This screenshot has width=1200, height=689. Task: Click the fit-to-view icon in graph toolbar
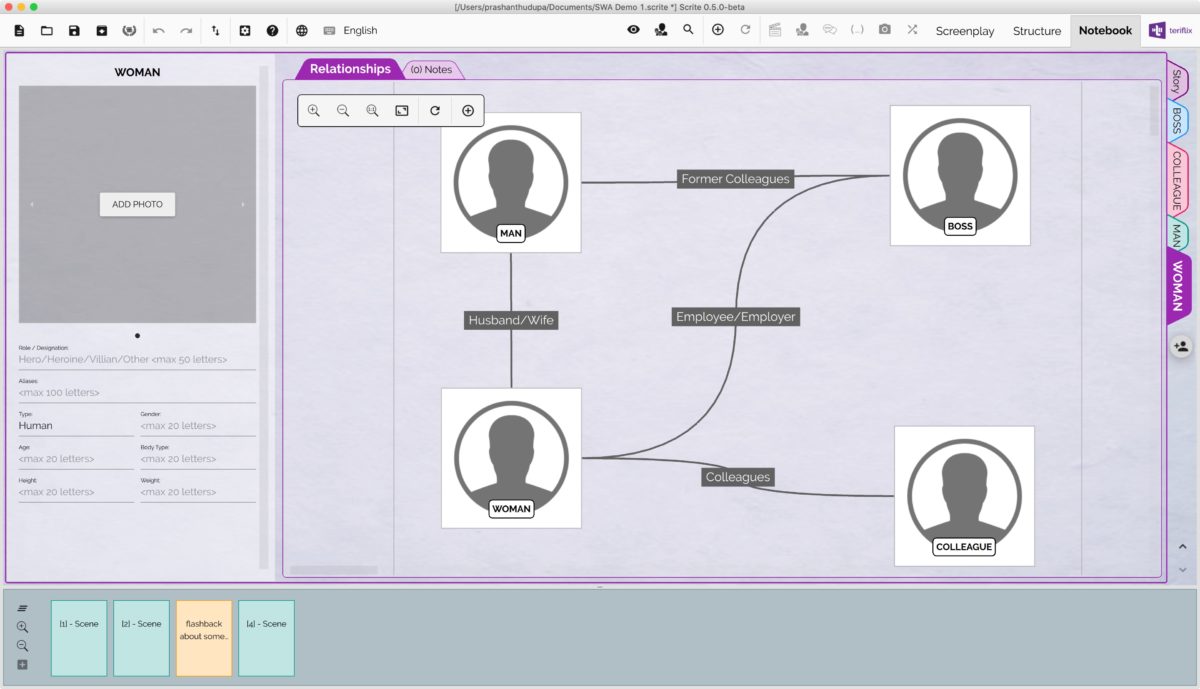click(401, 111)
